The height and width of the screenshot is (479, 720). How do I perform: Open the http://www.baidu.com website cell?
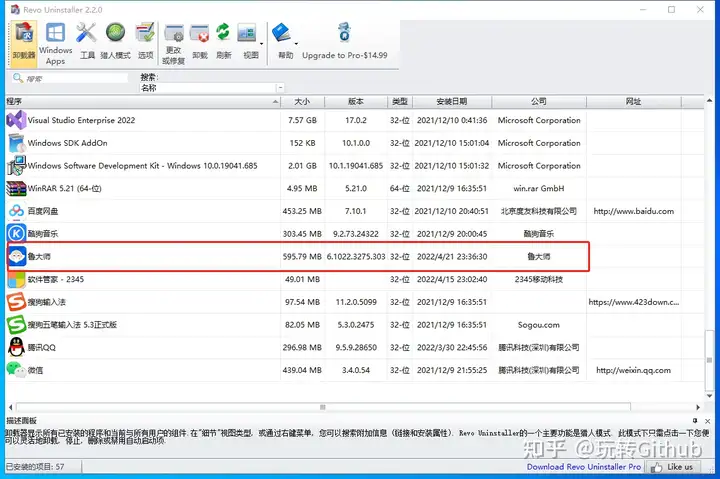(x=634, y=211)
